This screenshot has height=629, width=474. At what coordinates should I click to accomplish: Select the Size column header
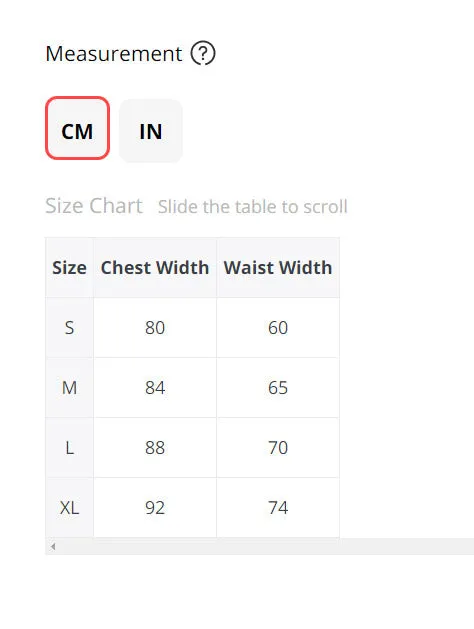coord(69,268)
